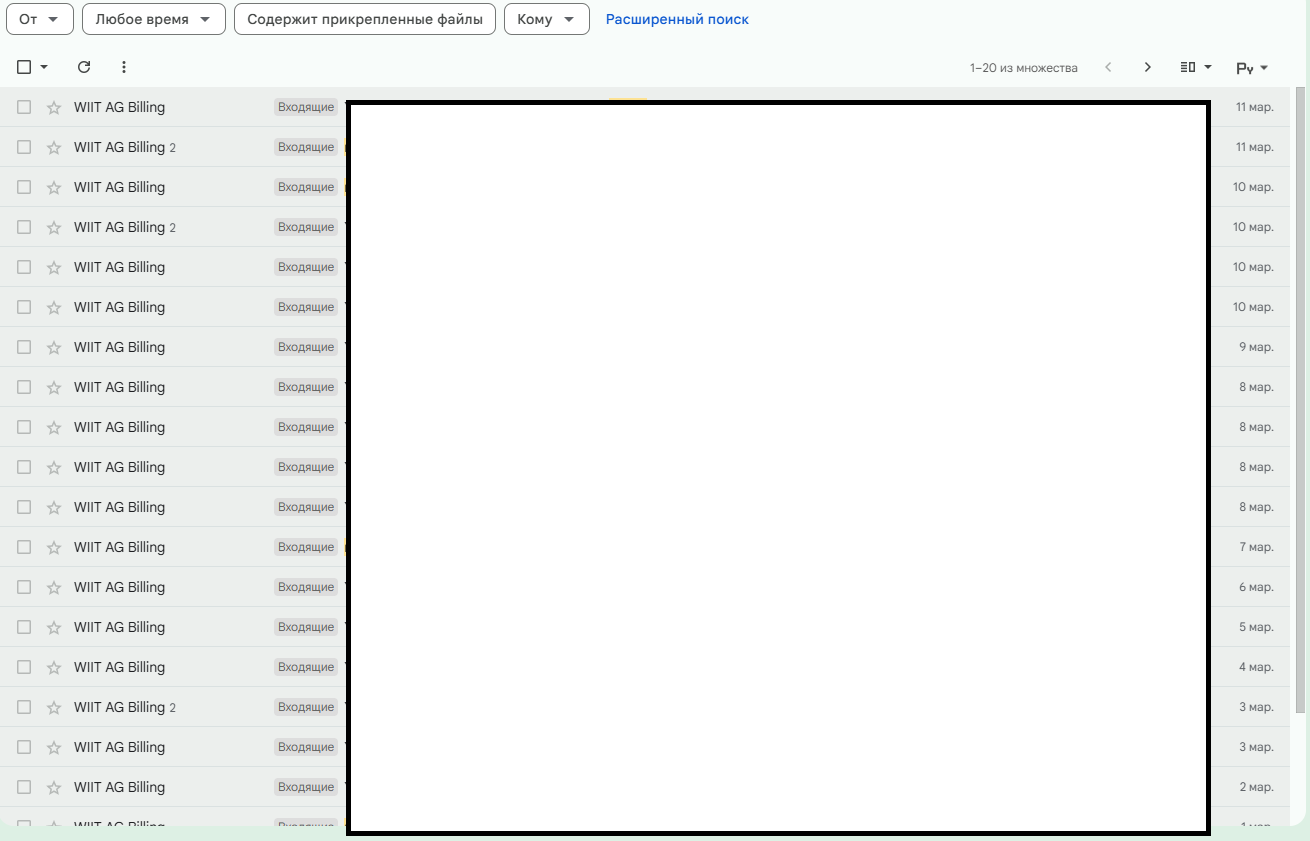Screen dimensions: 1310x841
Task: Tick the checkbox of the 2 мар. email
Action: coord(24,787)
